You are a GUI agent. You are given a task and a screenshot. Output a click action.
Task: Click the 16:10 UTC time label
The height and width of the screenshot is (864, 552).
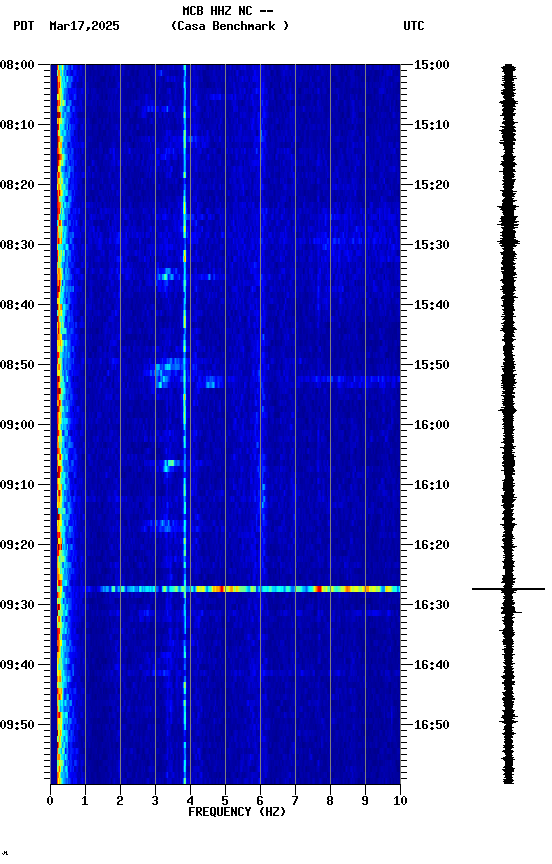[x=432, y=485]
